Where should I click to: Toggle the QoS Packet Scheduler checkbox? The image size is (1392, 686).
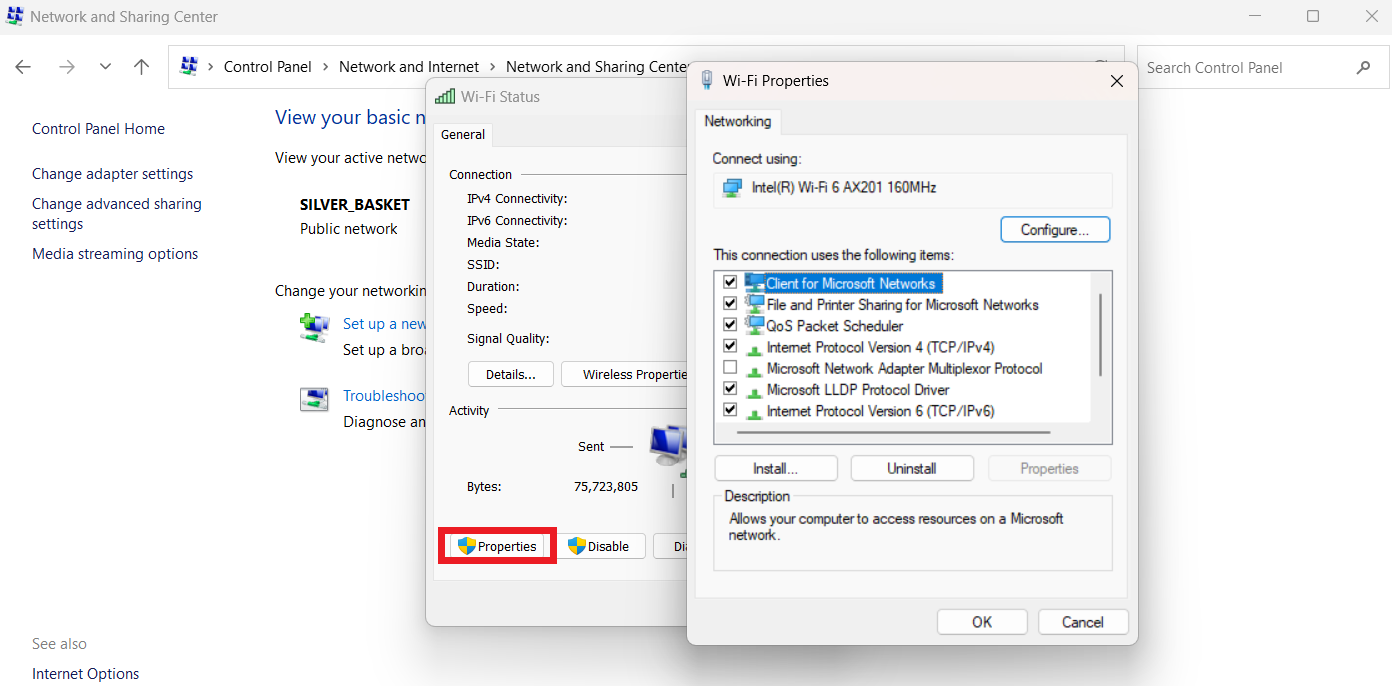pos(730,325)
